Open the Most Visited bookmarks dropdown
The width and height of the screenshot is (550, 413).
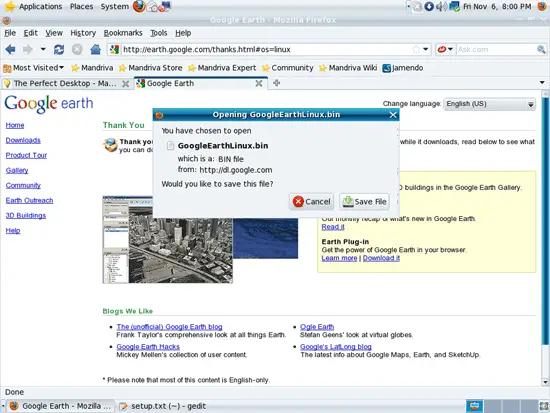click(34, 68)
